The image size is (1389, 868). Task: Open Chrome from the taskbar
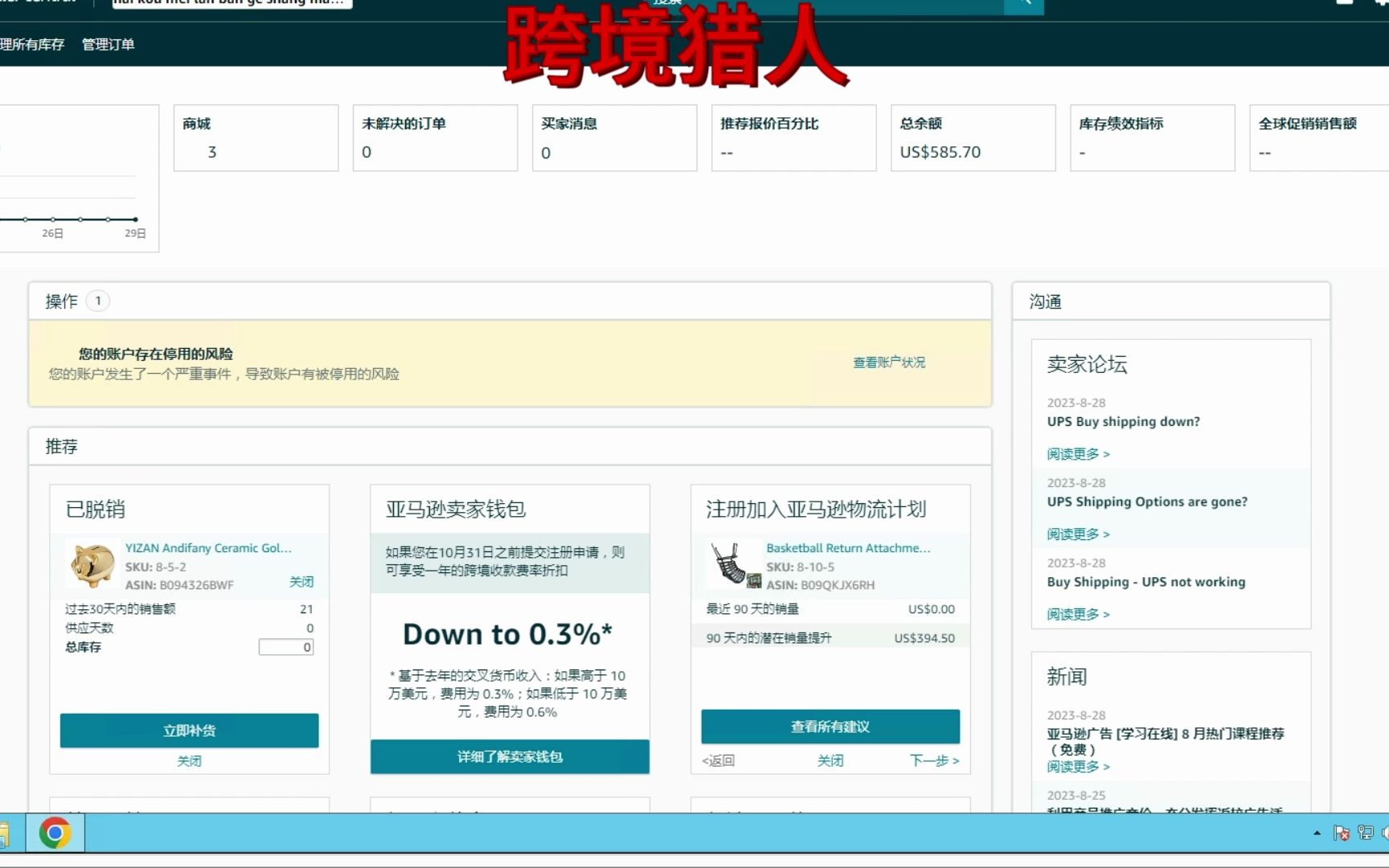pos(55,833)
